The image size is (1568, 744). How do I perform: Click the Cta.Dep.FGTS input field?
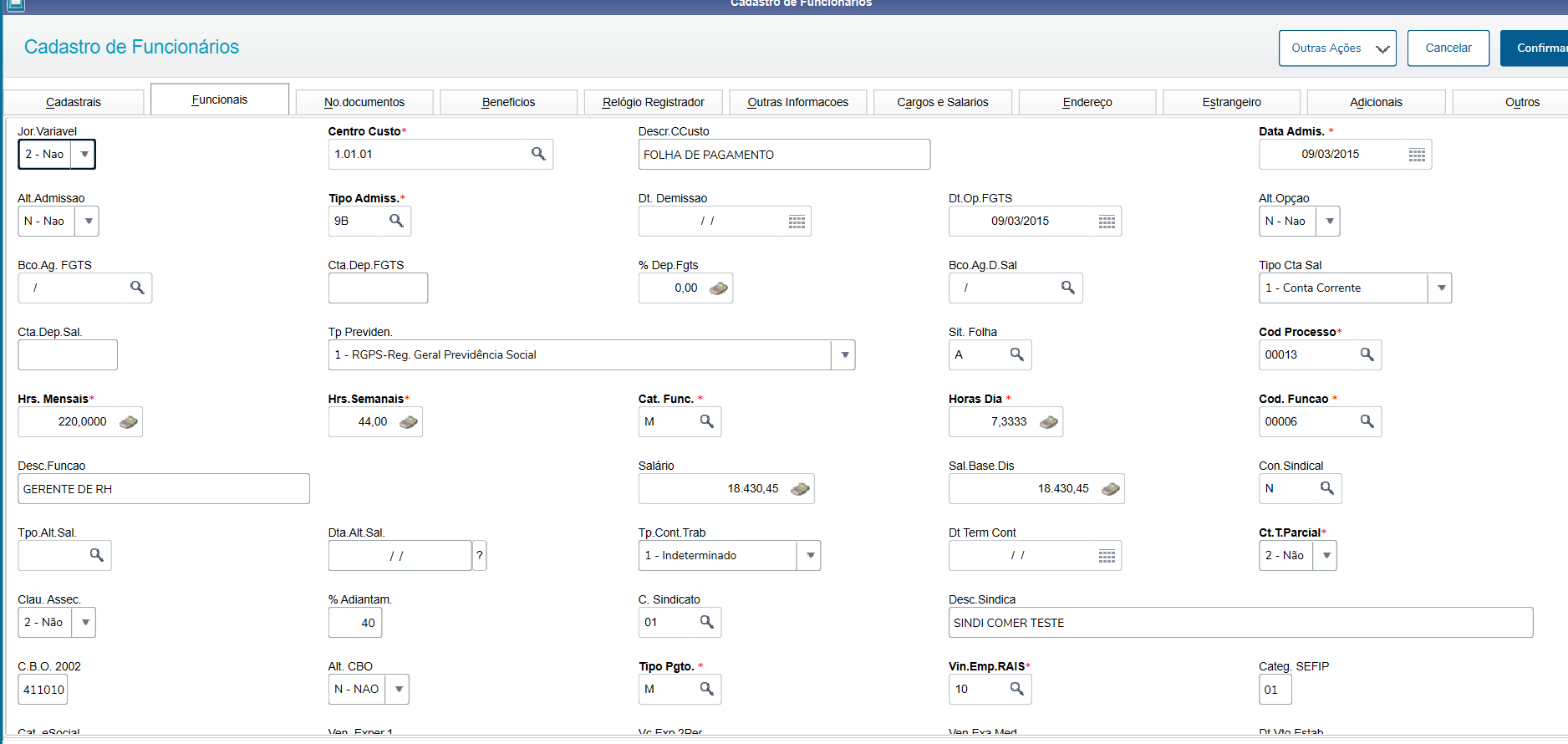(x=378, y=288)
